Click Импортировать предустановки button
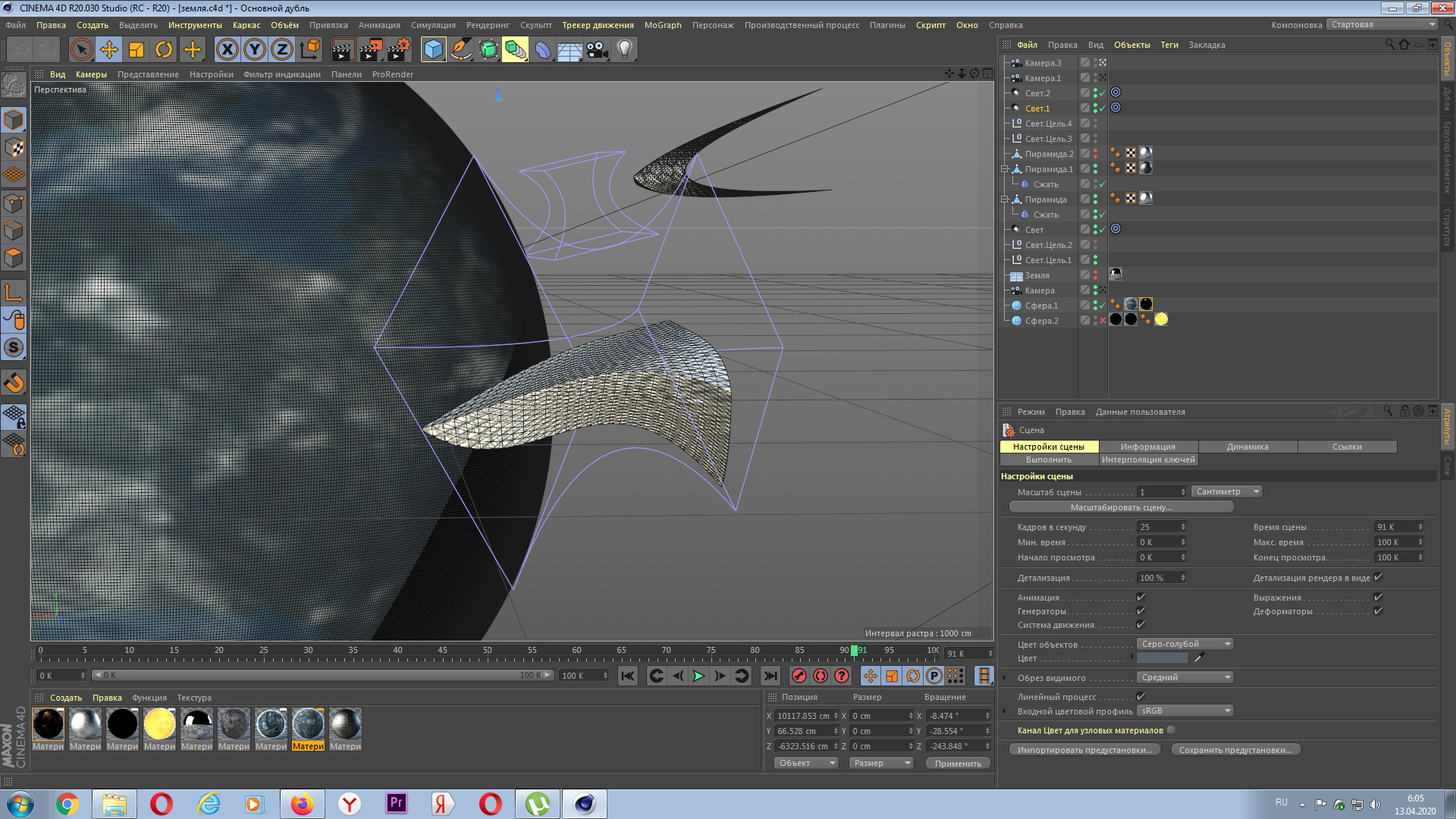 [1085, 750]
